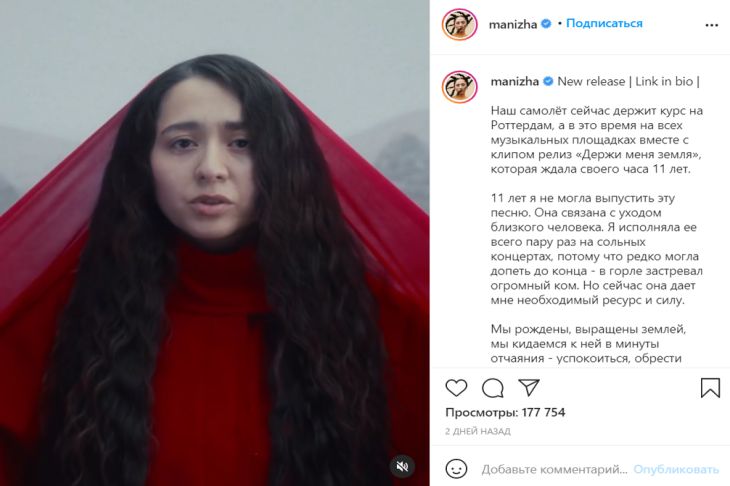The height and width of the screenshot is (486, 730).
Task: Like the post with the heart icon
Action: 456,387
